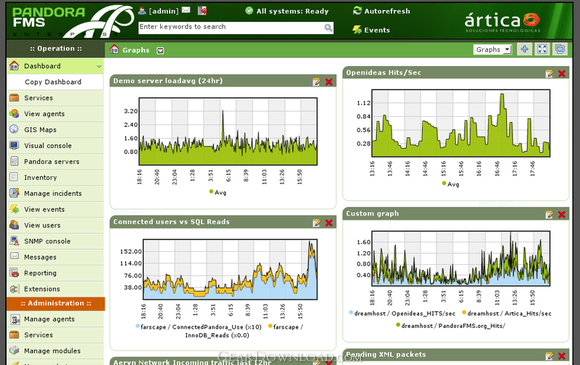Collapse the Dashboard menu chevron
This screenshot has width=580, height=365.
tap(99, 67)
